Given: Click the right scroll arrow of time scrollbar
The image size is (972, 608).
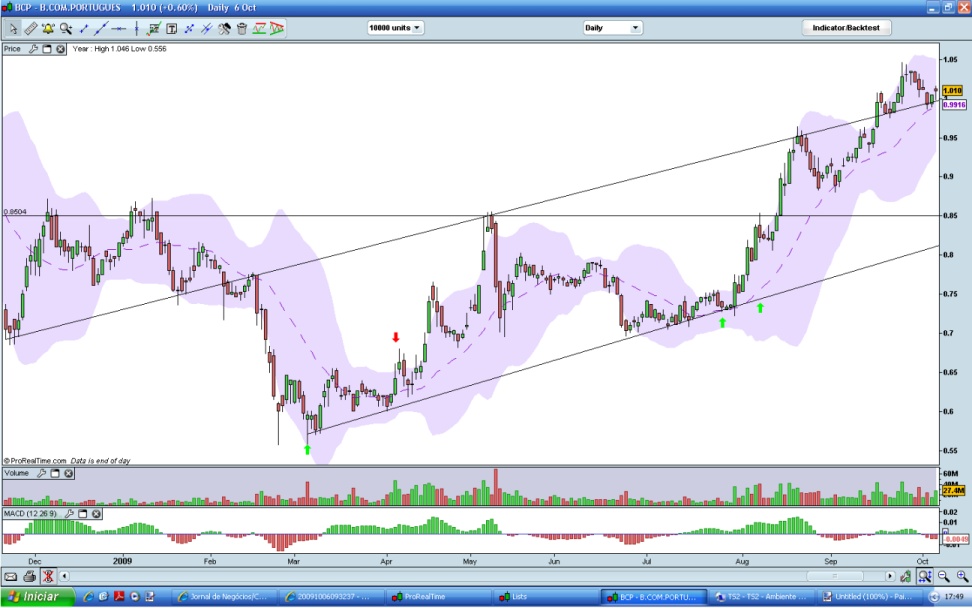Looking at the screenshot, I should pyautogui.click(x=890, y=576).
